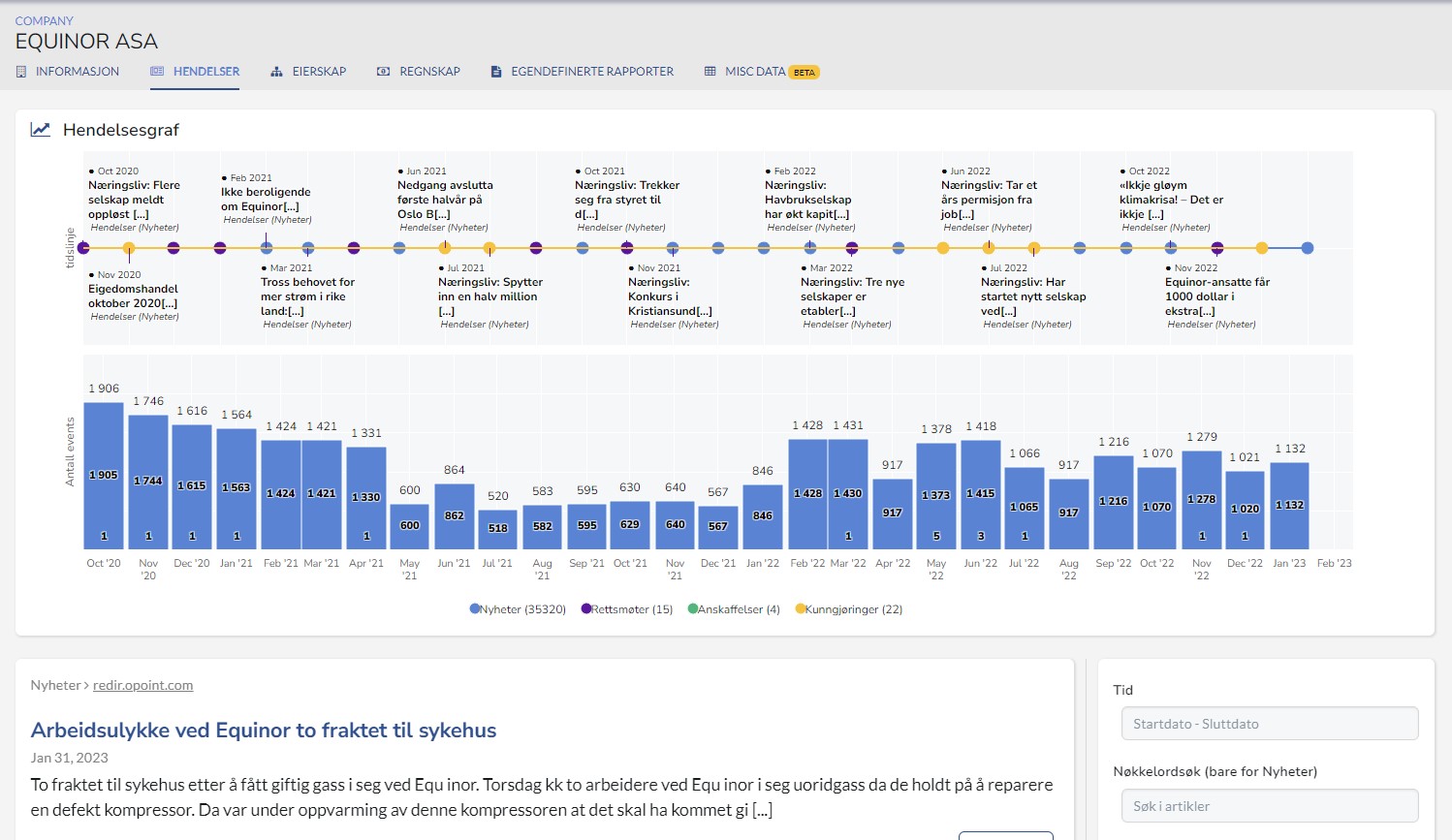The height and width of the screenshot is (840, 1452).
Task: Click event Konkurs i Kristiansund
Action: coord(670,296)
